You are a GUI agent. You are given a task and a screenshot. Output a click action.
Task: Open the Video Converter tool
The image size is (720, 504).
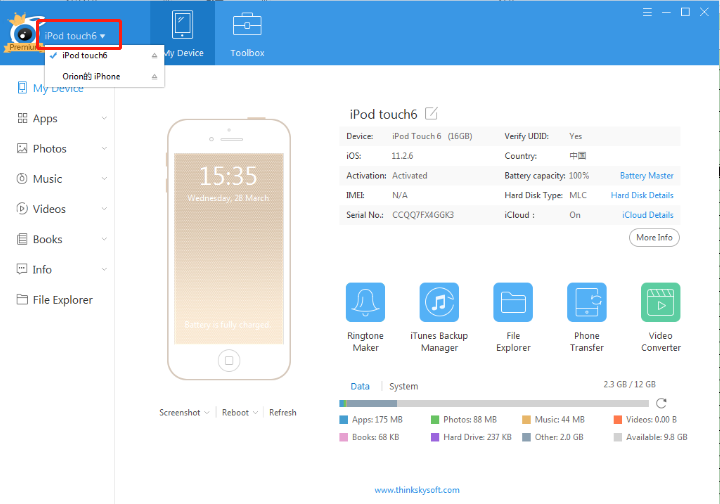tap(660, 302)
